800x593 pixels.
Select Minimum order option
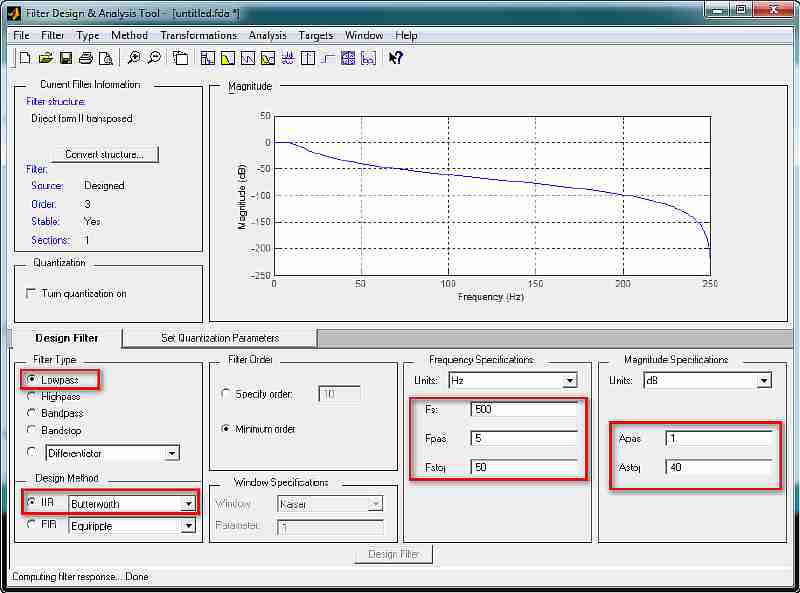click(x=225, y=429)
